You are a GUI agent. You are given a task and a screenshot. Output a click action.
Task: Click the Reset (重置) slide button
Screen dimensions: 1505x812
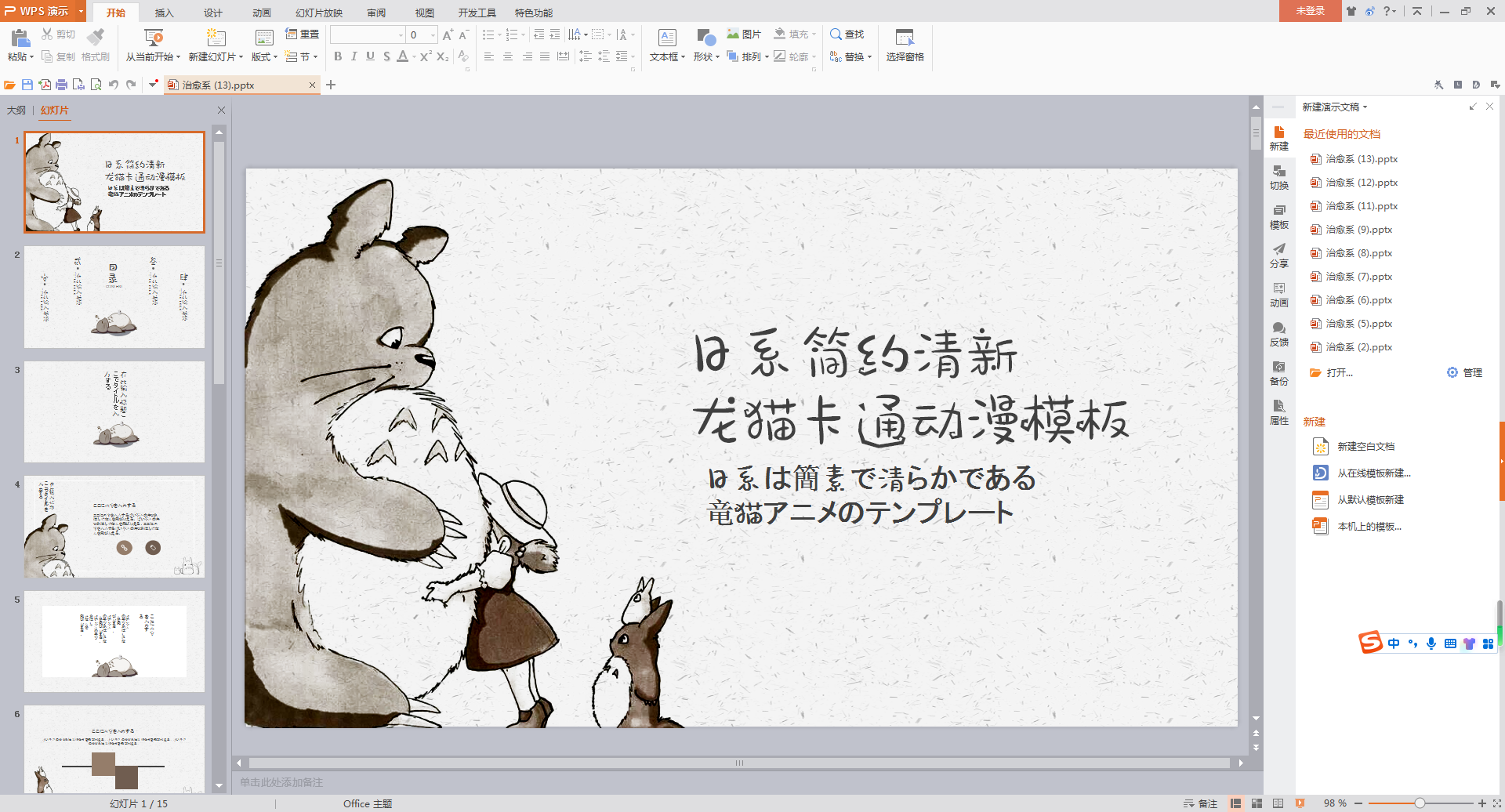302,34
